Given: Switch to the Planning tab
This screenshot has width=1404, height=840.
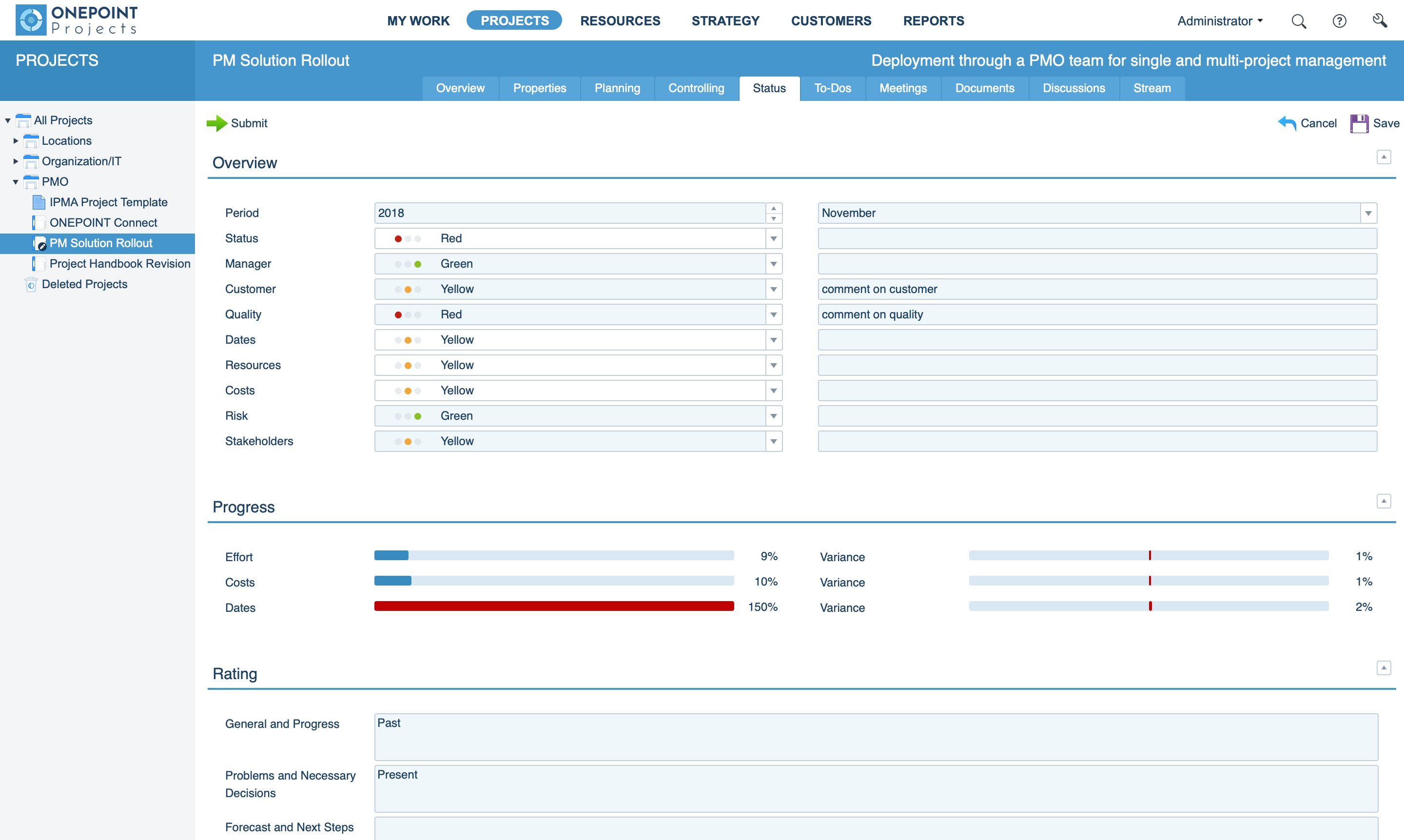Looking at the screenshot, I should point(617,88).
